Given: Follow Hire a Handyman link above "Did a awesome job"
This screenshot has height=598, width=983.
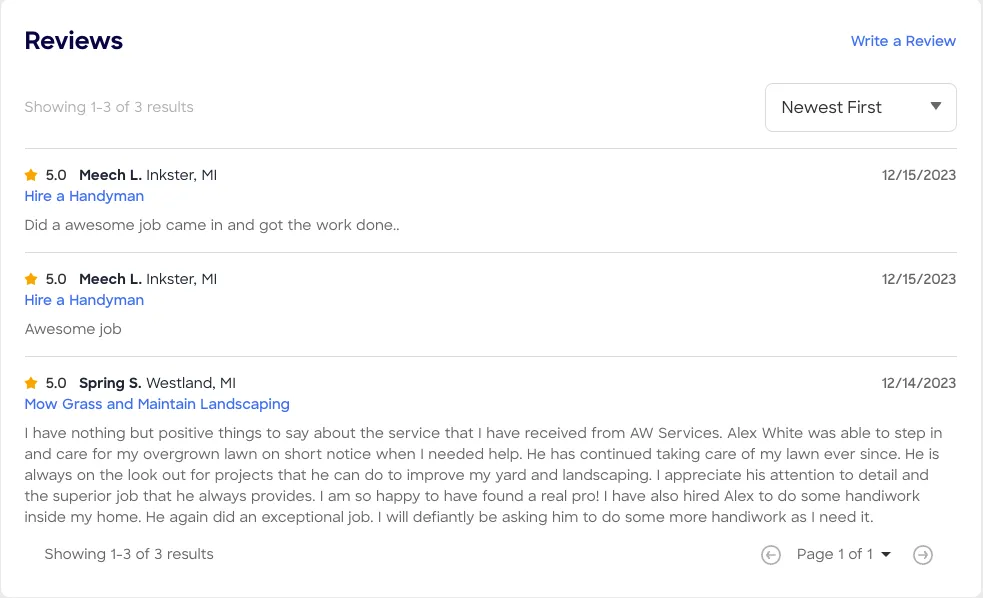Looking at the screenshot, I should tap(84, 196).
